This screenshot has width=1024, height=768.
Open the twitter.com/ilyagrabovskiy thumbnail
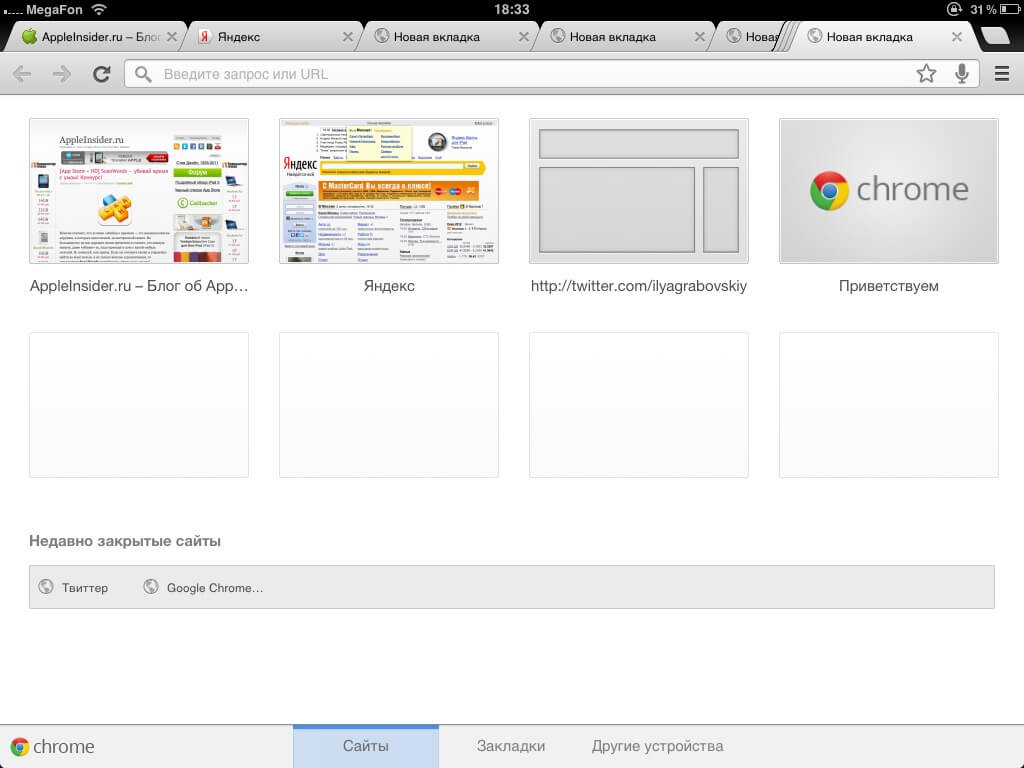(x=639, y=191)
